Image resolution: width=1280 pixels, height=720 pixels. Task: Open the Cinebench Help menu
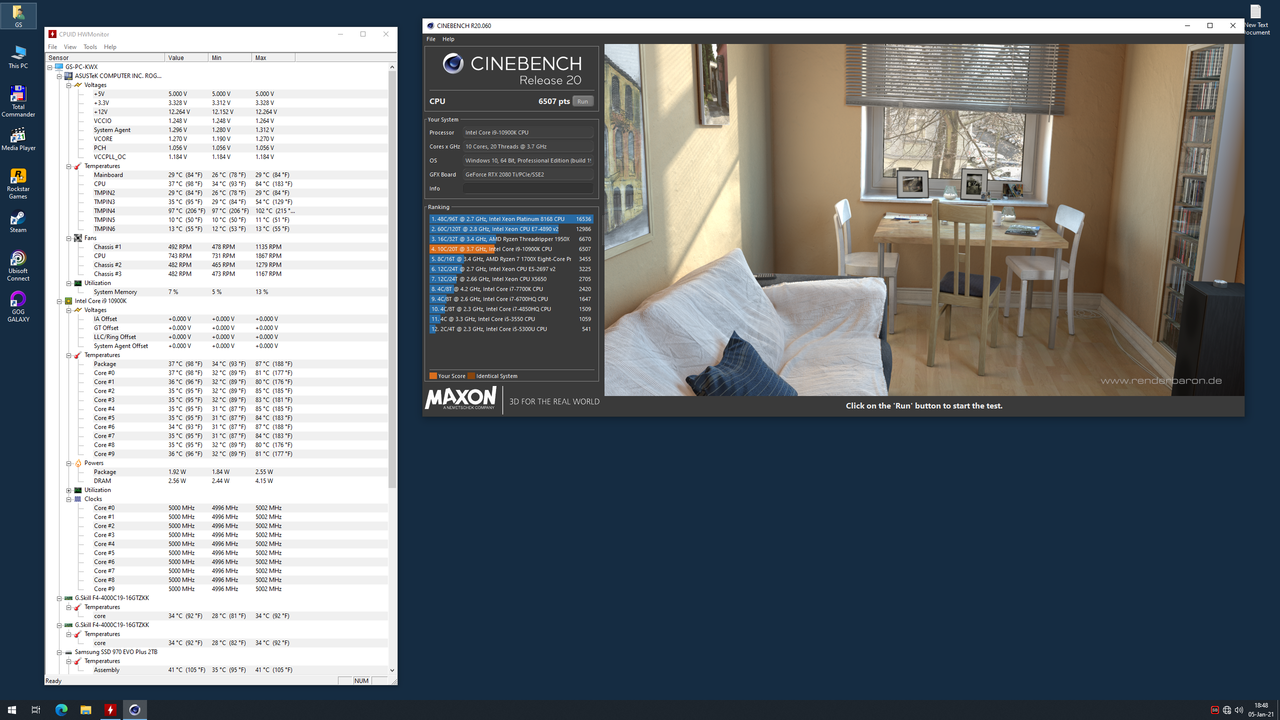(448, 39)
